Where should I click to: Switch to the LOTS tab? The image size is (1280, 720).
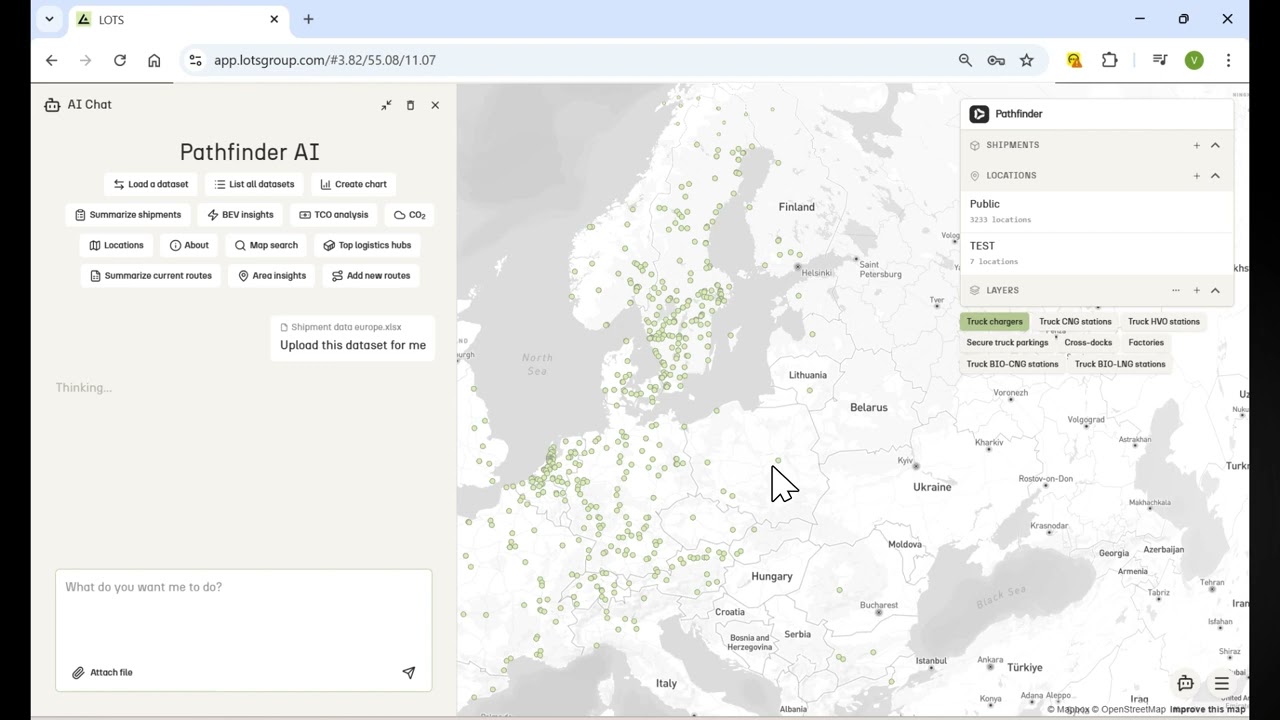179,20
